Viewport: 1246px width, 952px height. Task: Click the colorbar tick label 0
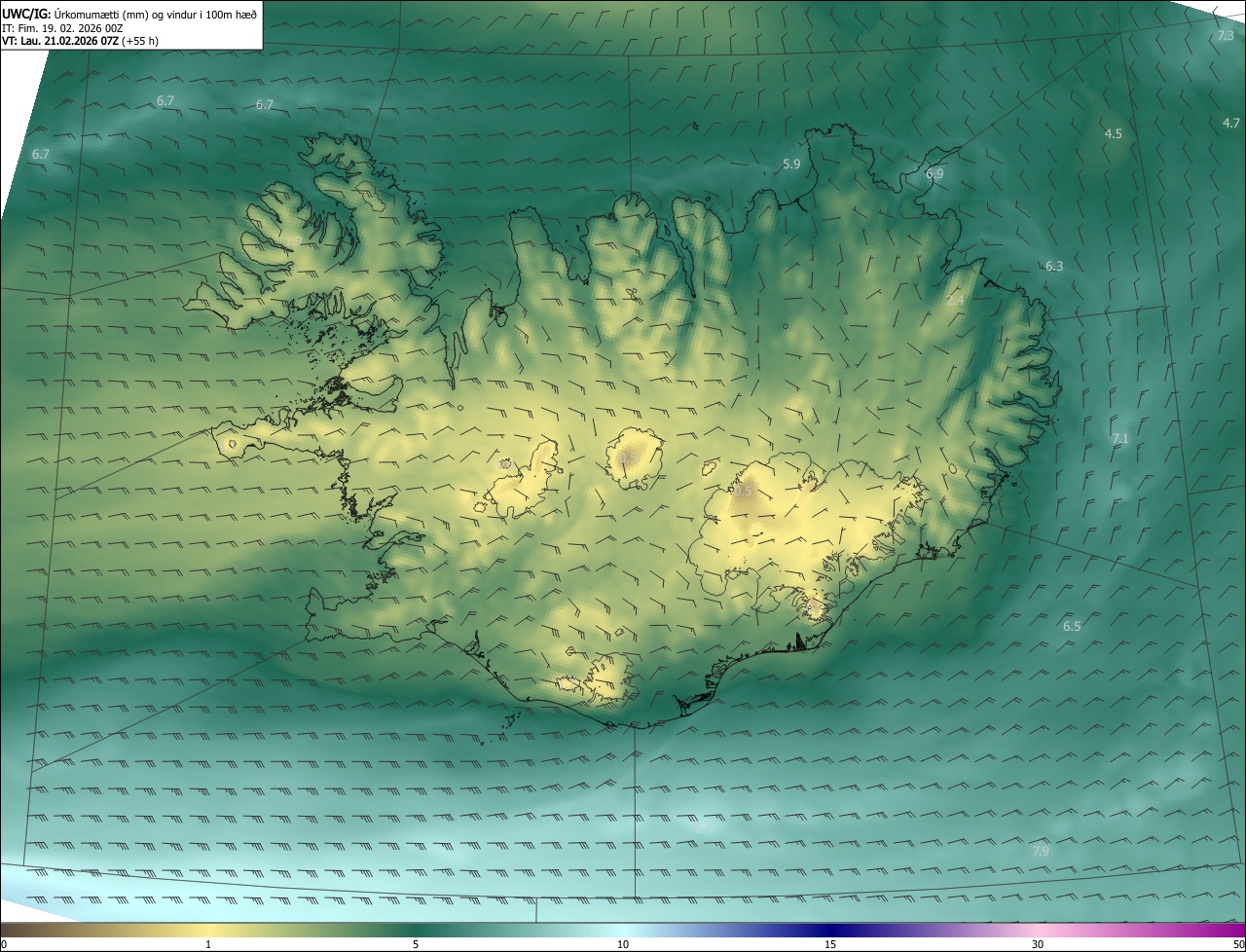click(x=4, y=944)
